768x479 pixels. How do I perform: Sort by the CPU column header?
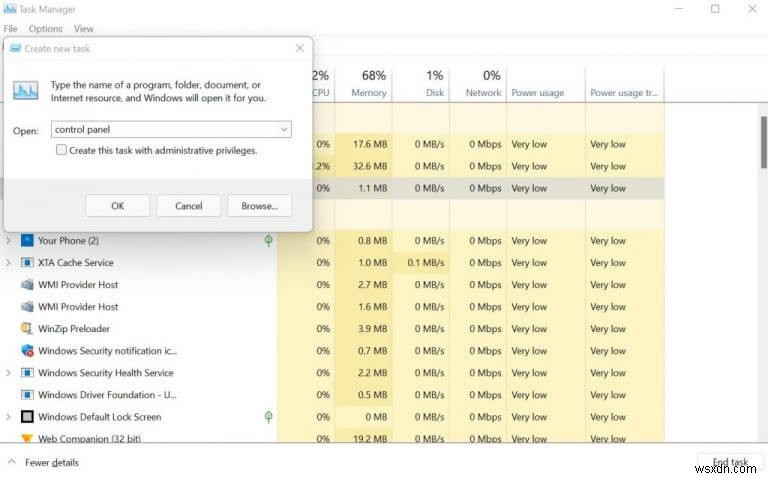click(323, 83)
